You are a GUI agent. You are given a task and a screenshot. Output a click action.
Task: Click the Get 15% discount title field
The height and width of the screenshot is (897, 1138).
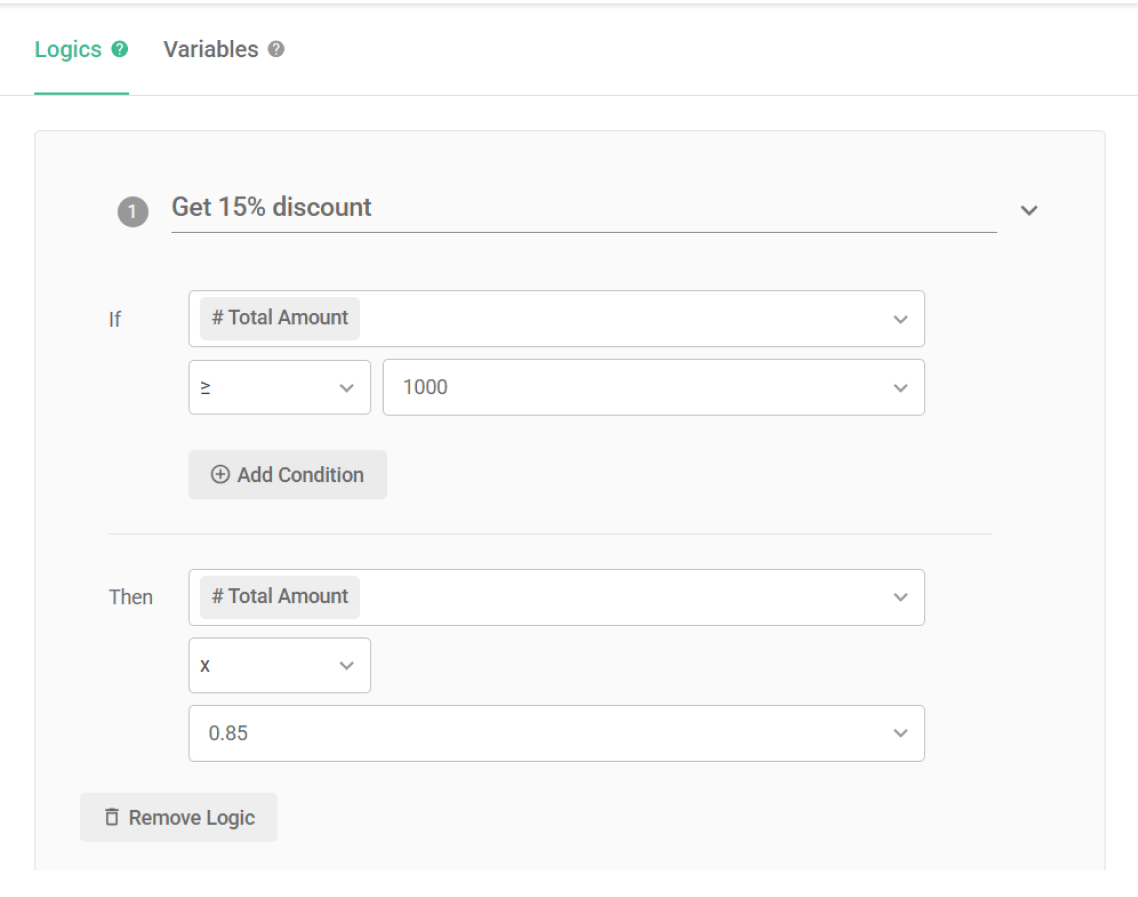tap(583, 208)
